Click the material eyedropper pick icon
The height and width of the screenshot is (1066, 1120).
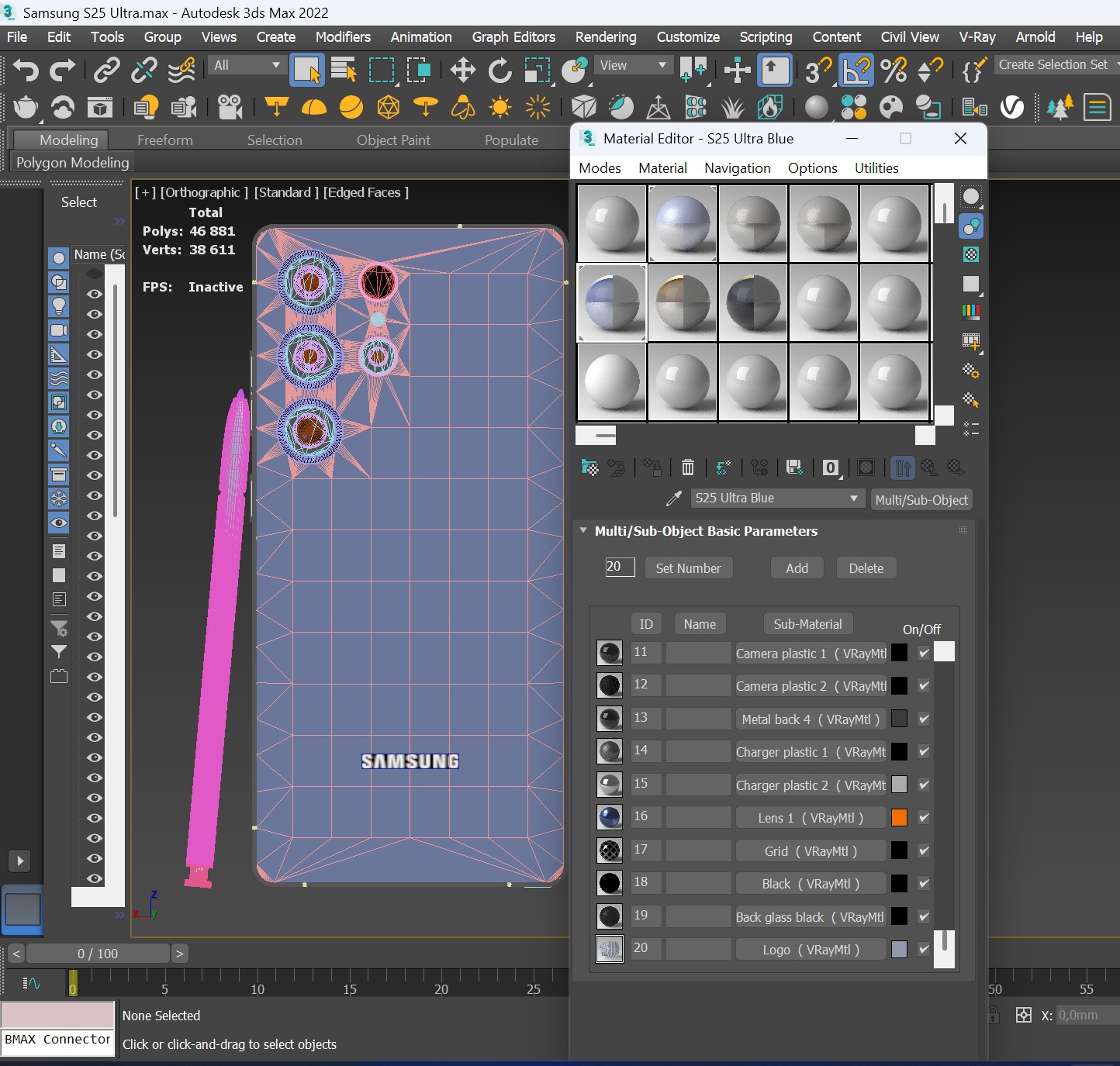click(673, 499)
